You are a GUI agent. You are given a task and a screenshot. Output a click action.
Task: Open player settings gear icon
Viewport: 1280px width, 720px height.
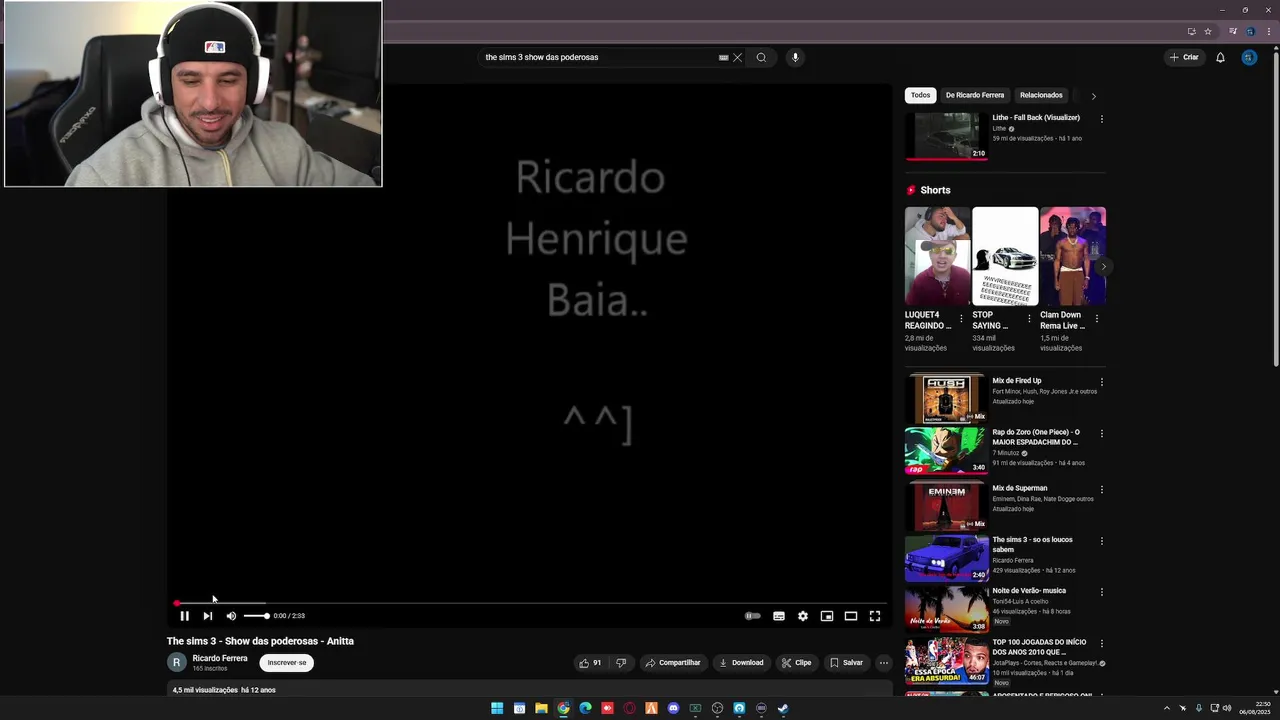[803, 616]
